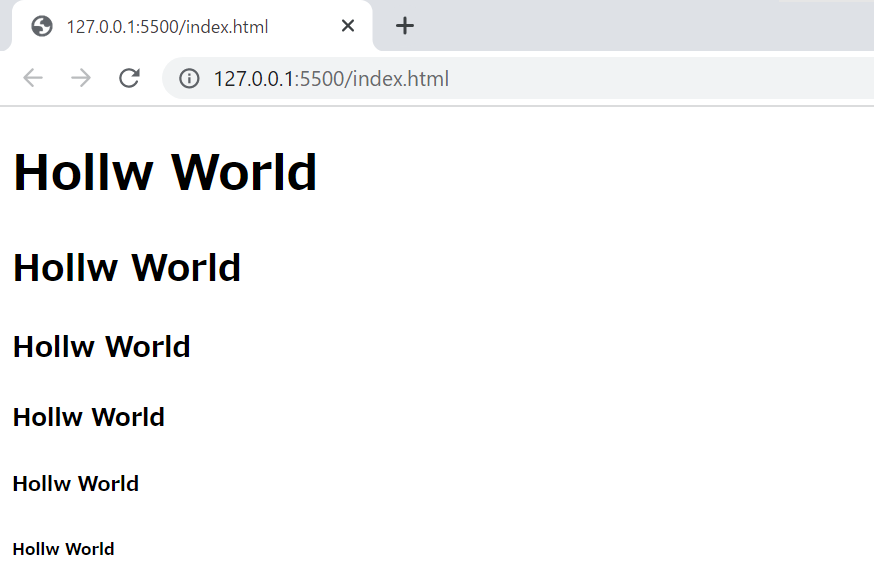Click the second-largest Hollw World heading
Image resolution: width=874 pixels, height=583 pixels.
click(x=127, y=268)
